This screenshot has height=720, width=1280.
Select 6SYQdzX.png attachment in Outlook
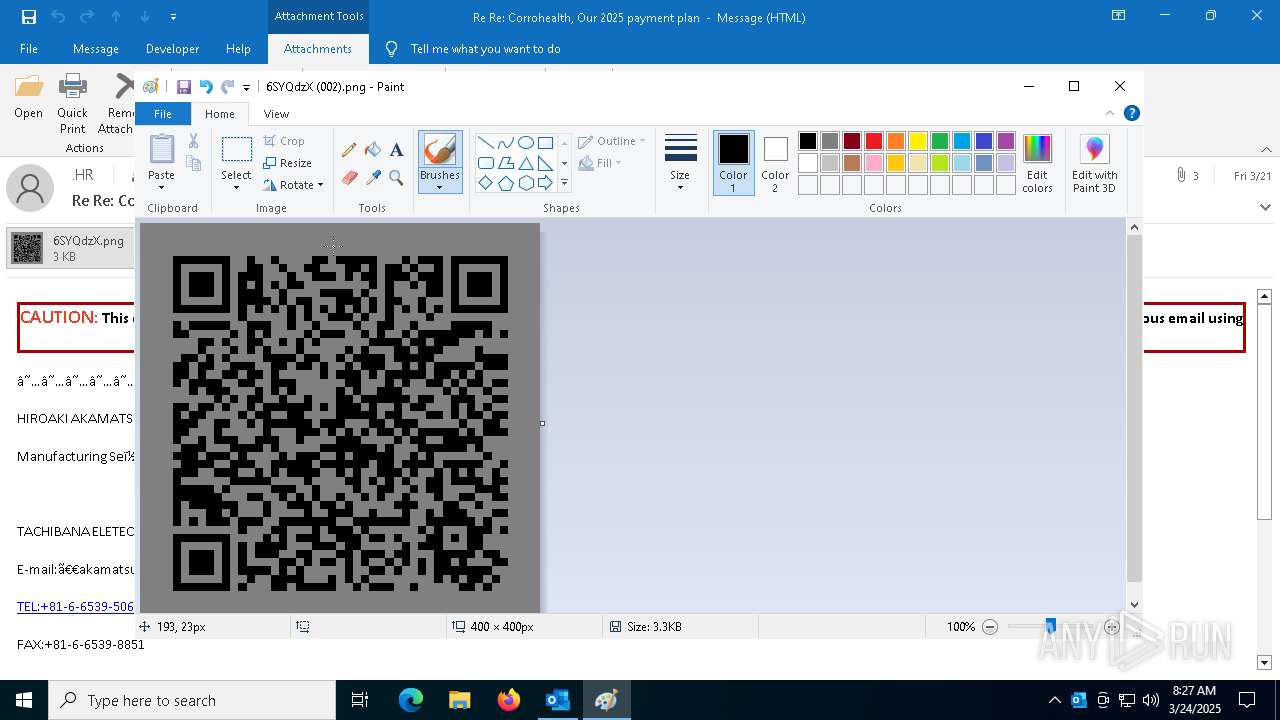[69, 248]
